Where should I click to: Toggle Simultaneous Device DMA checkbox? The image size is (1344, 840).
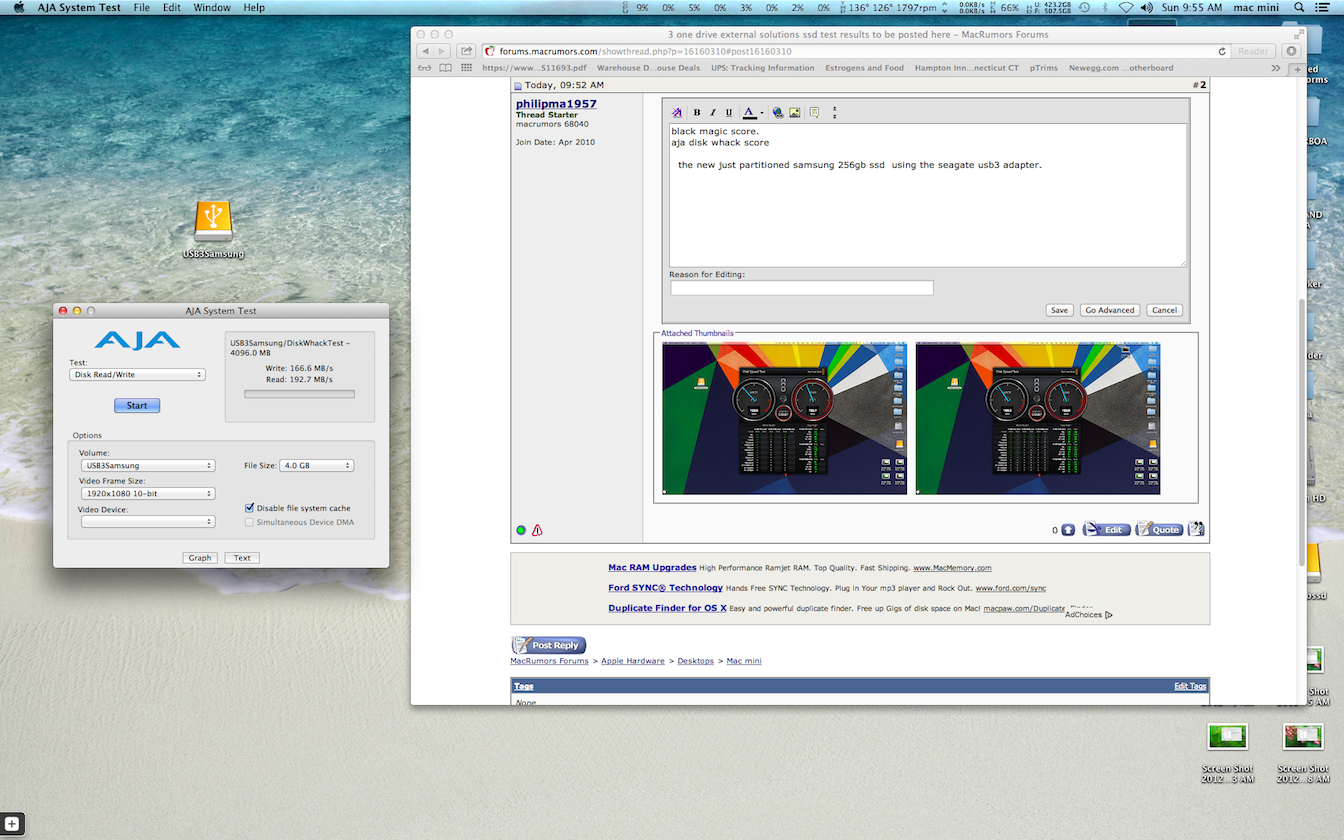pos(249,522)
